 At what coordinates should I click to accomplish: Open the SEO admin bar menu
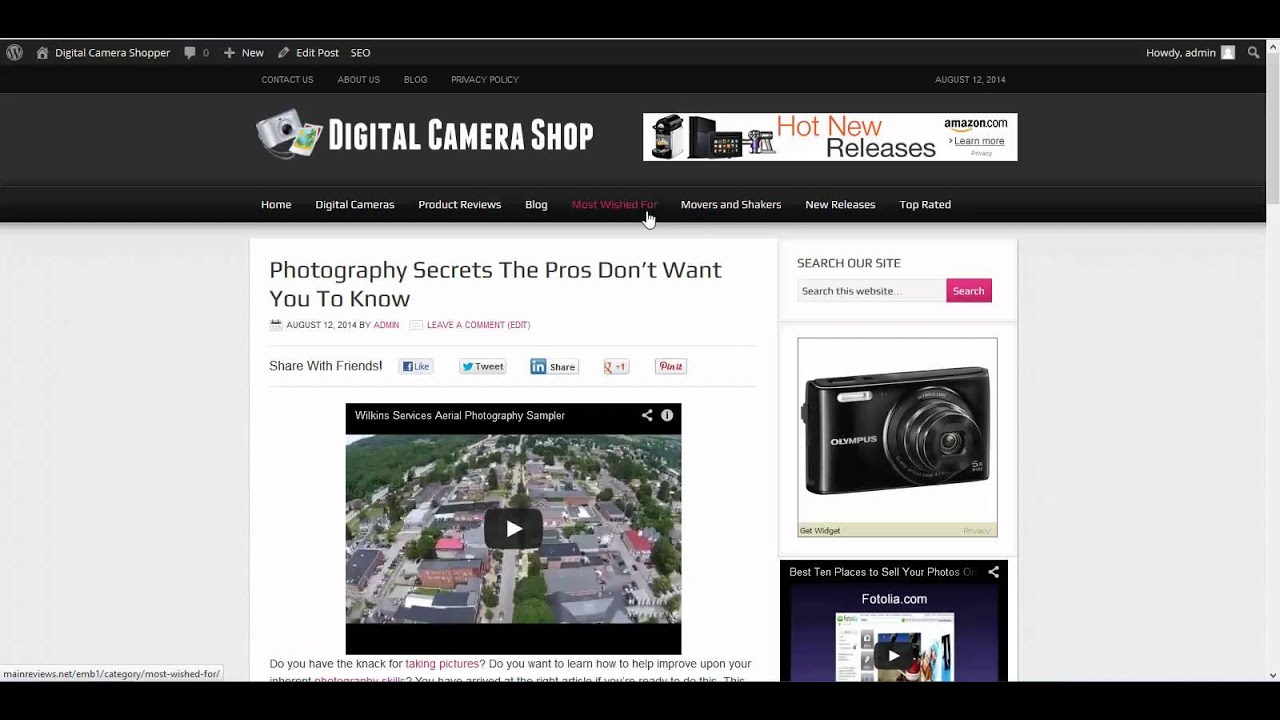point(360,53)
